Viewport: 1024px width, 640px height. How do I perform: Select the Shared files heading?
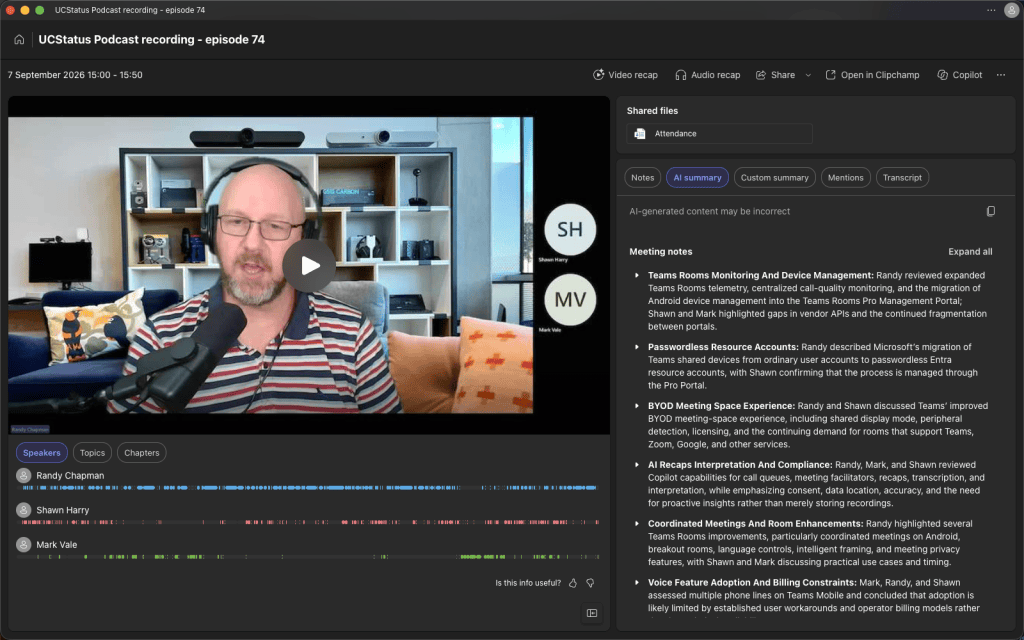652,111
